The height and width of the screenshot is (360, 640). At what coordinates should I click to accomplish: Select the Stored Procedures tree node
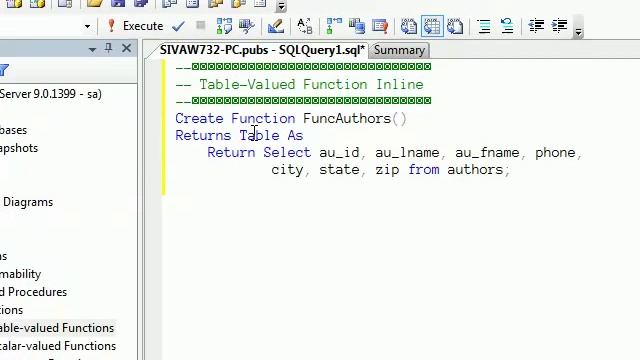pyautogui.click(x=33, y=292)
